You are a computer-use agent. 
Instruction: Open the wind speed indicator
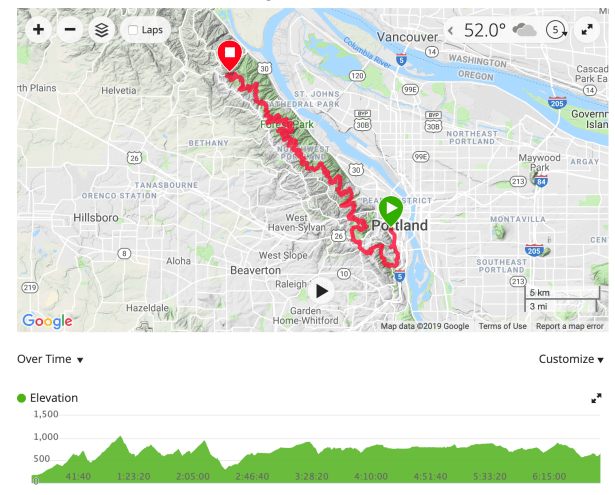pos(558,30)
